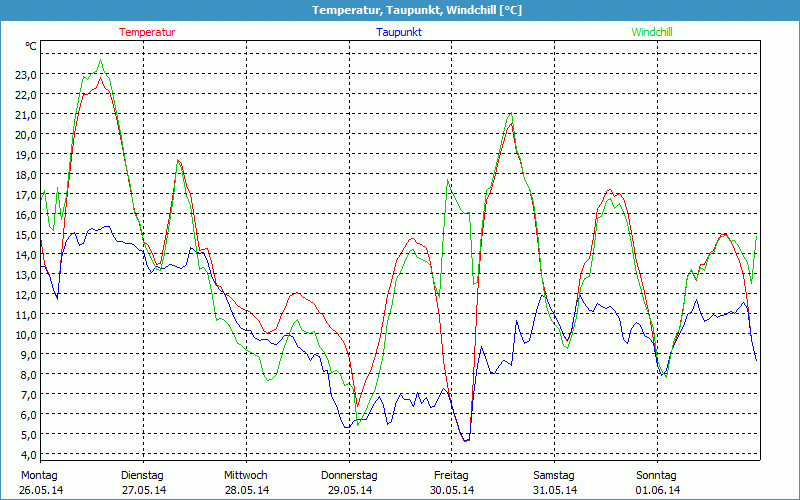The width and height of the screenshot is (800, 500).
Task: Click the °C unit label on the axis
Action: point(31,46)
